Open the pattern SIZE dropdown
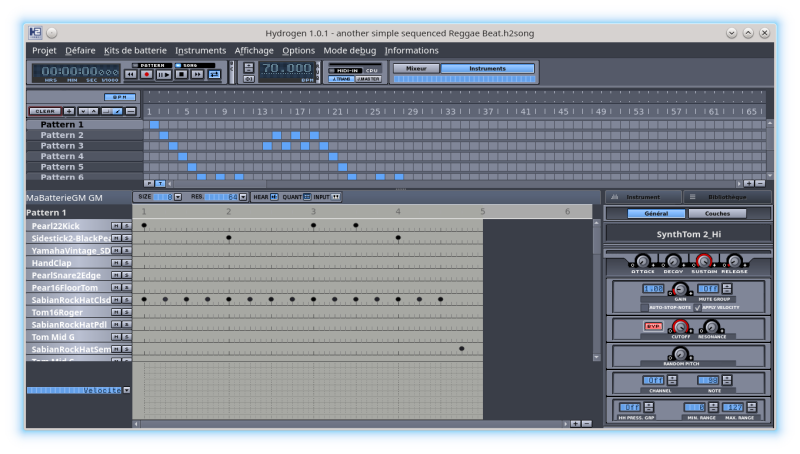This screenshot has height=454, width=800. (x=178, y=197)
